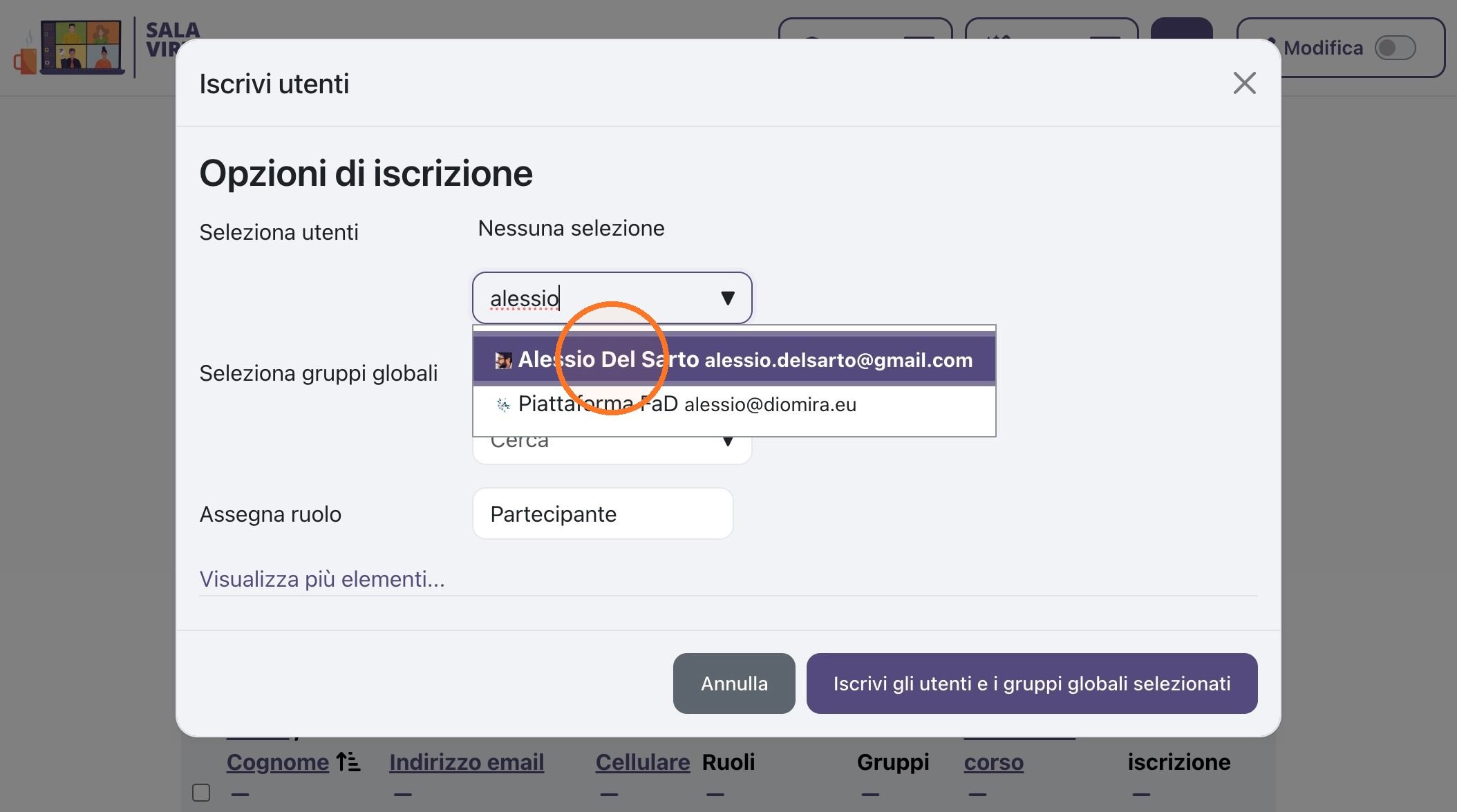Click Iscrivi gli utenti e gruppi globali selezionati
Viewport: 1457px width, 812px height.
[x=1032, y=683]
